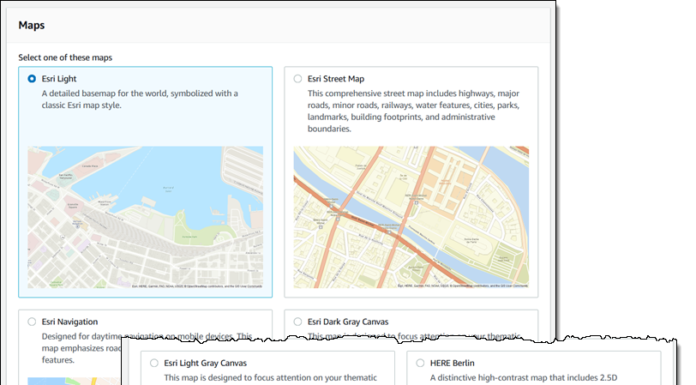Select the Esri Light Gray Canvas radio button
Screen dimensions: 696x385
coord(154,363)
